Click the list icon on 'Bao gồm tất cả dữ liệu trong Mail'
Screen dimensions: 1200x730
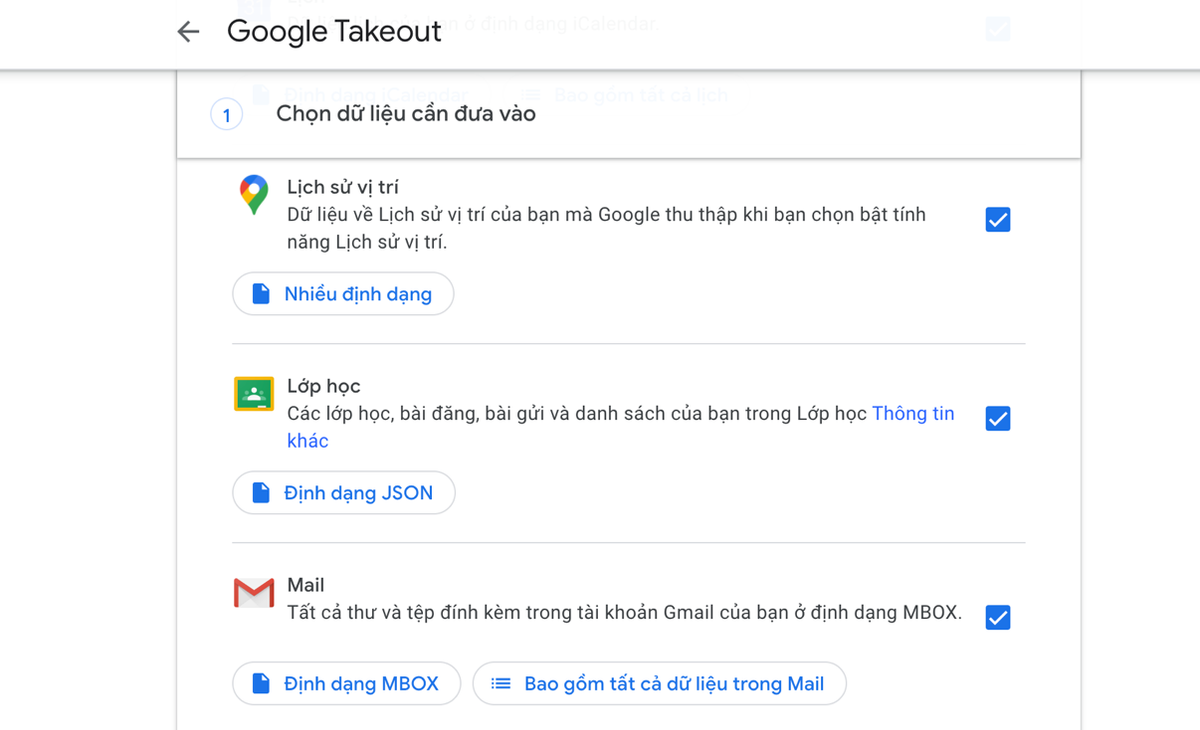(500, 683)
